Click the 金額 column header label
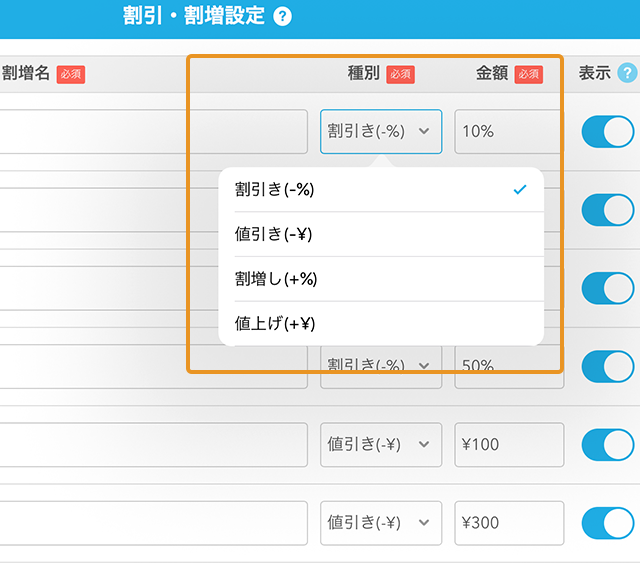The image size is (640, 571). pos(492,73)
